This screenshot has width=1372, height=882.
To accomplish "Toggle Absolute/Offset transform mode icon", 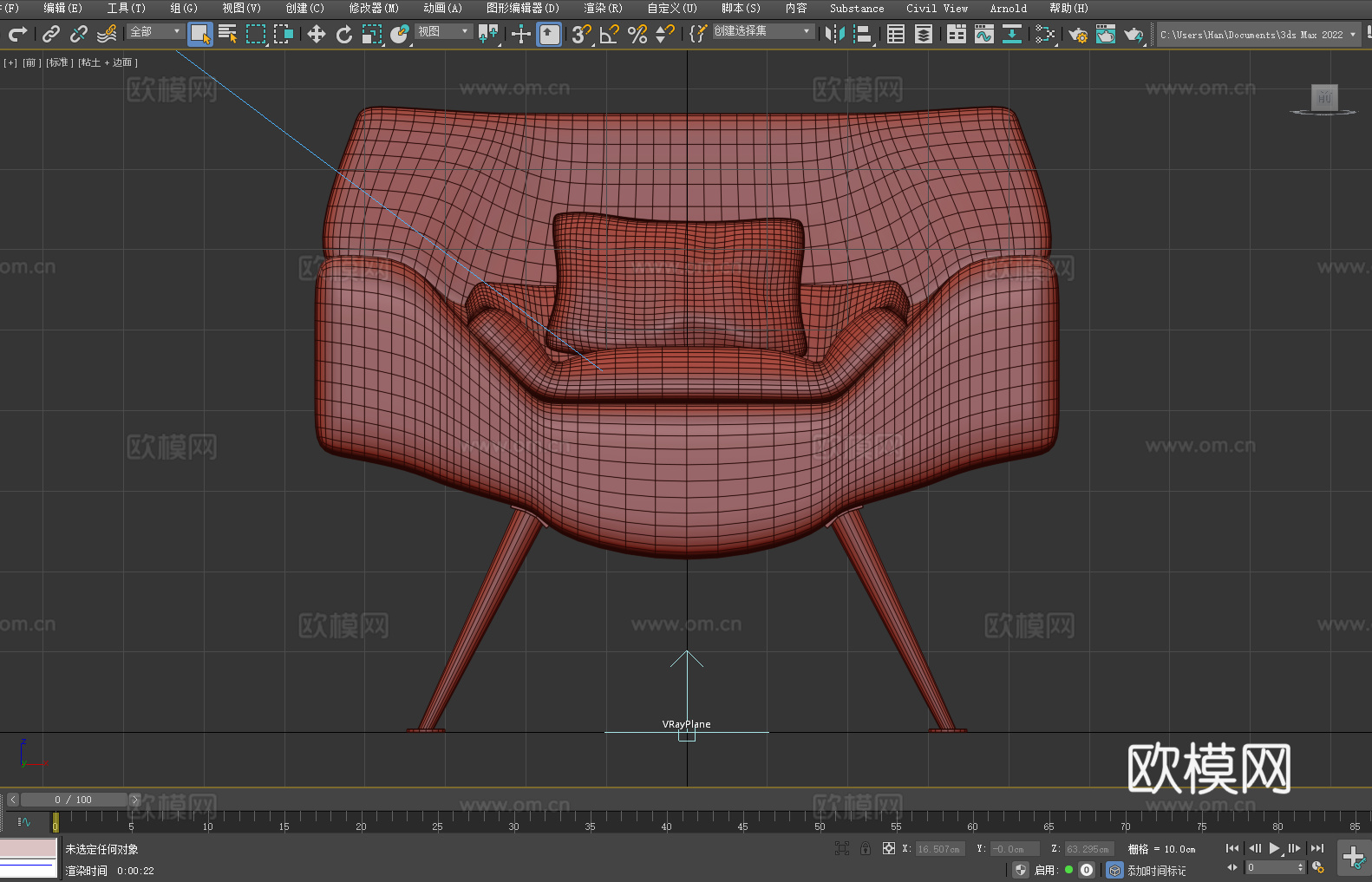I will (x=889, y=848).
